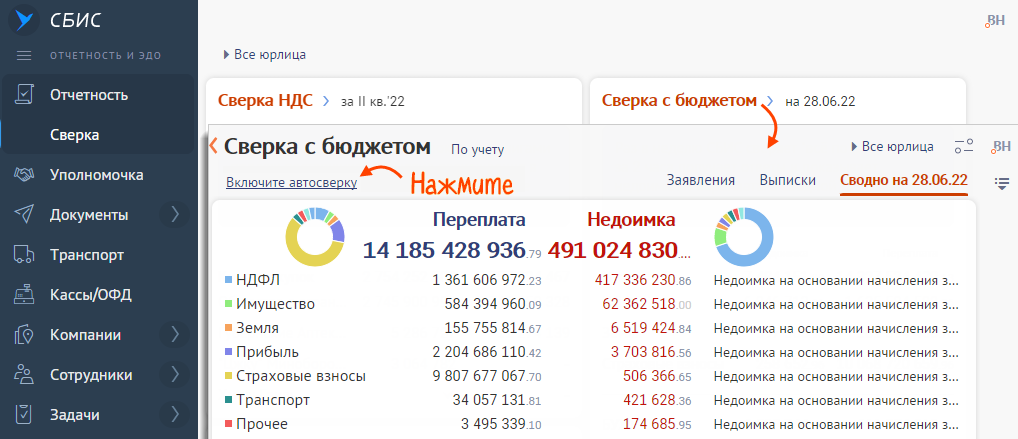The width and height of the screenshot is (1018, 439).
Task: Click the Транспорт truck icon
Action: pyautogui.click(x=25, y=255)
